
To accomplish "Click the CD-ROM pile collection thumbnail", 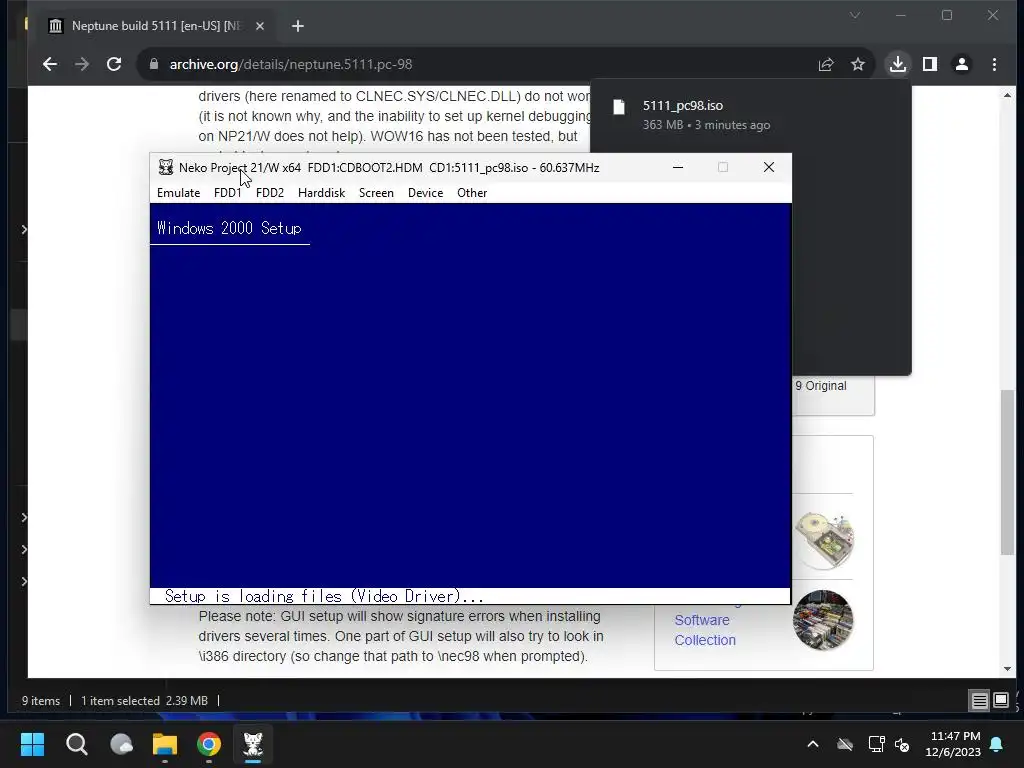I will (x=823, y=620).
